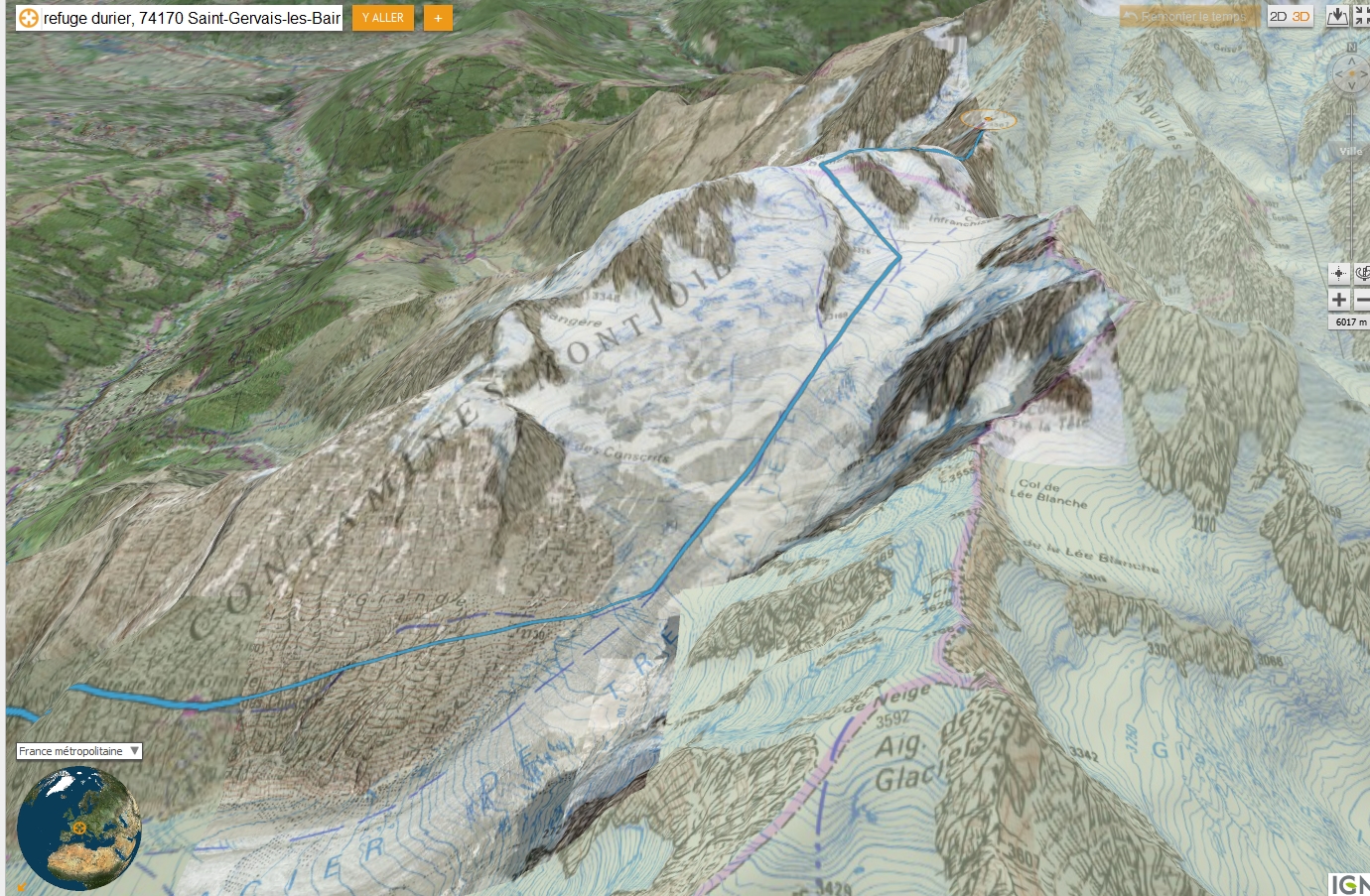This screenshot has height=896, width=1370.
Task: Click the Ville level on zoom slider
Action: coord(1350,152)
